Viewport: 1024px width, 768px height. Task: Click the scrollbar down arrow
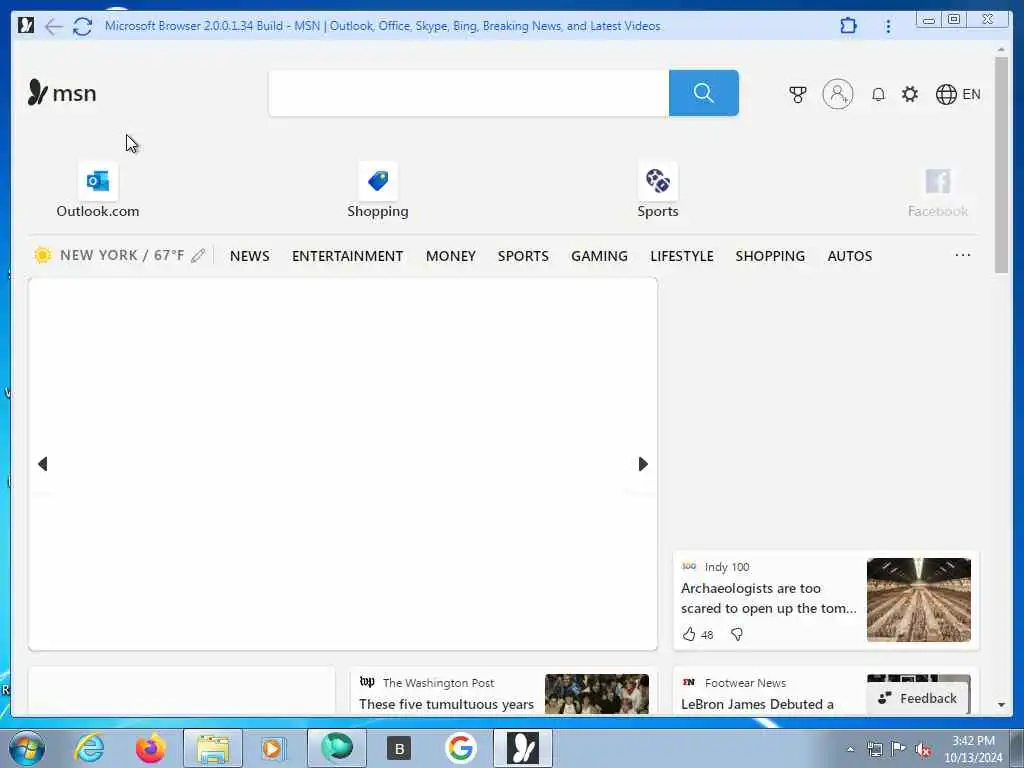point(1001,705)
